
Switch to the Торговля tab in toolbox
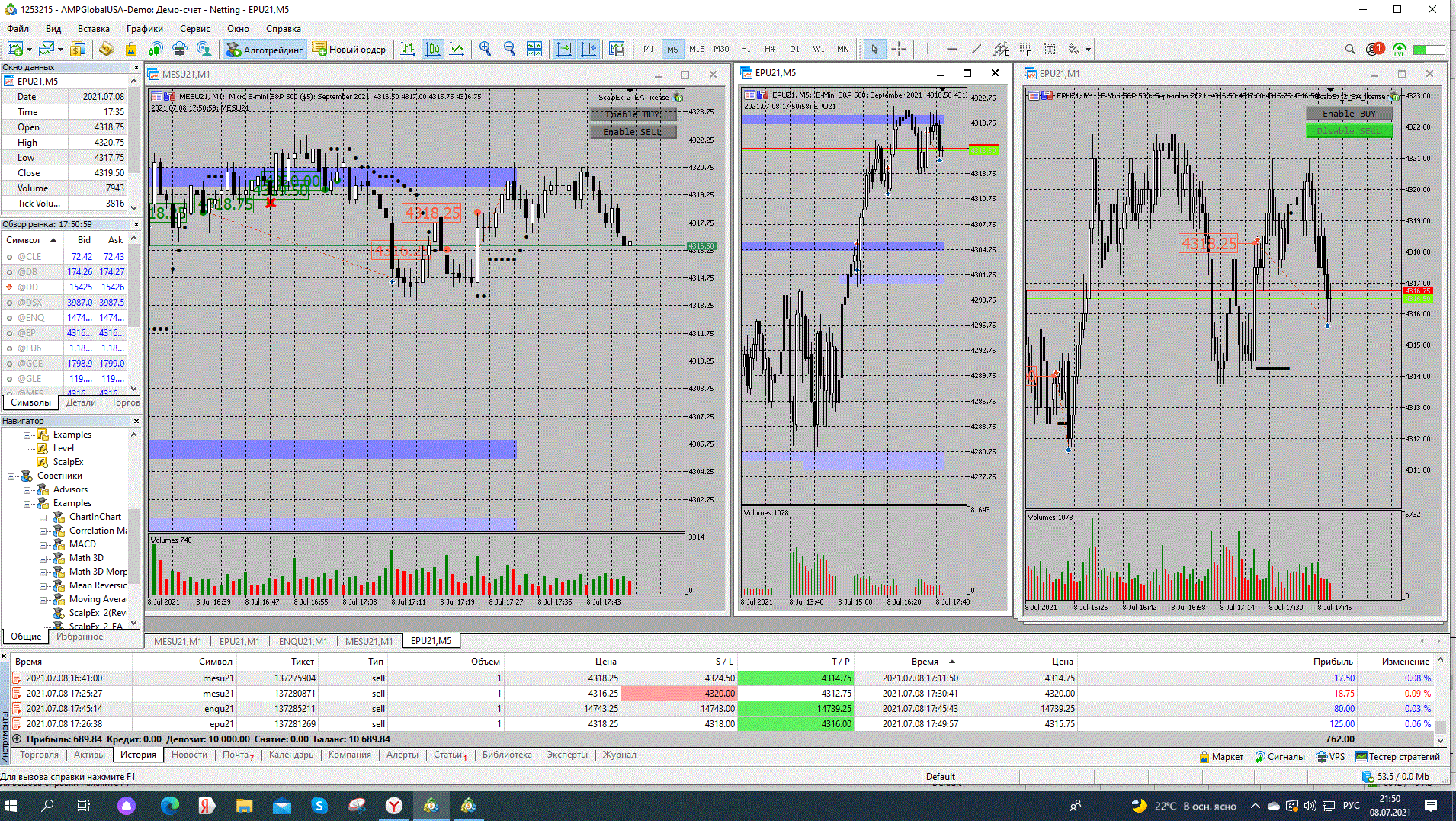coord(39,755)
